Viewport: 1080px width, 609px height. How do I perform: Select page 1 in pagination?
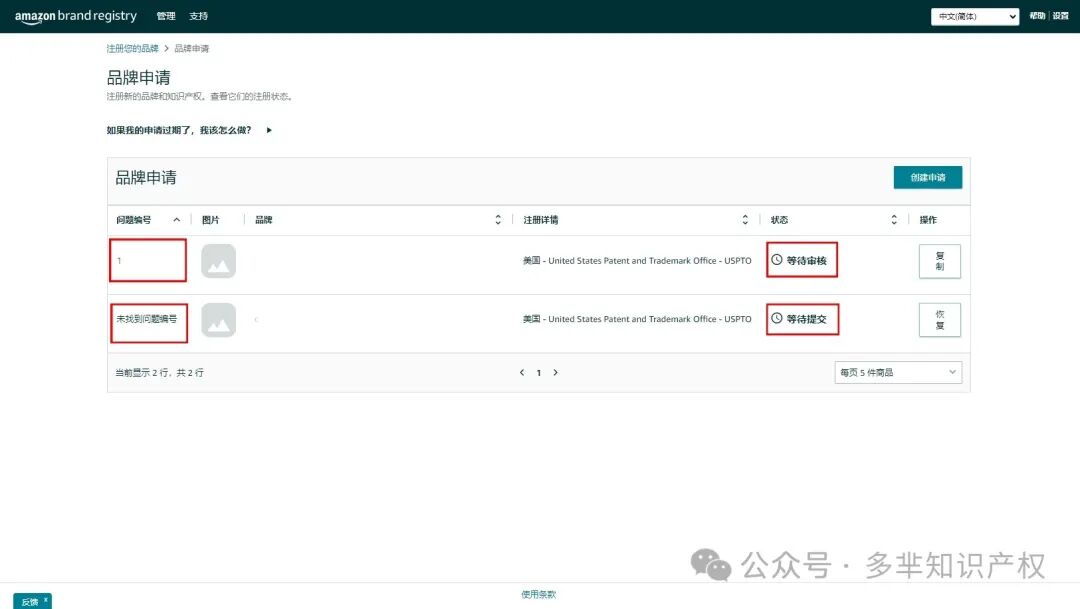[x=539, y=373]
